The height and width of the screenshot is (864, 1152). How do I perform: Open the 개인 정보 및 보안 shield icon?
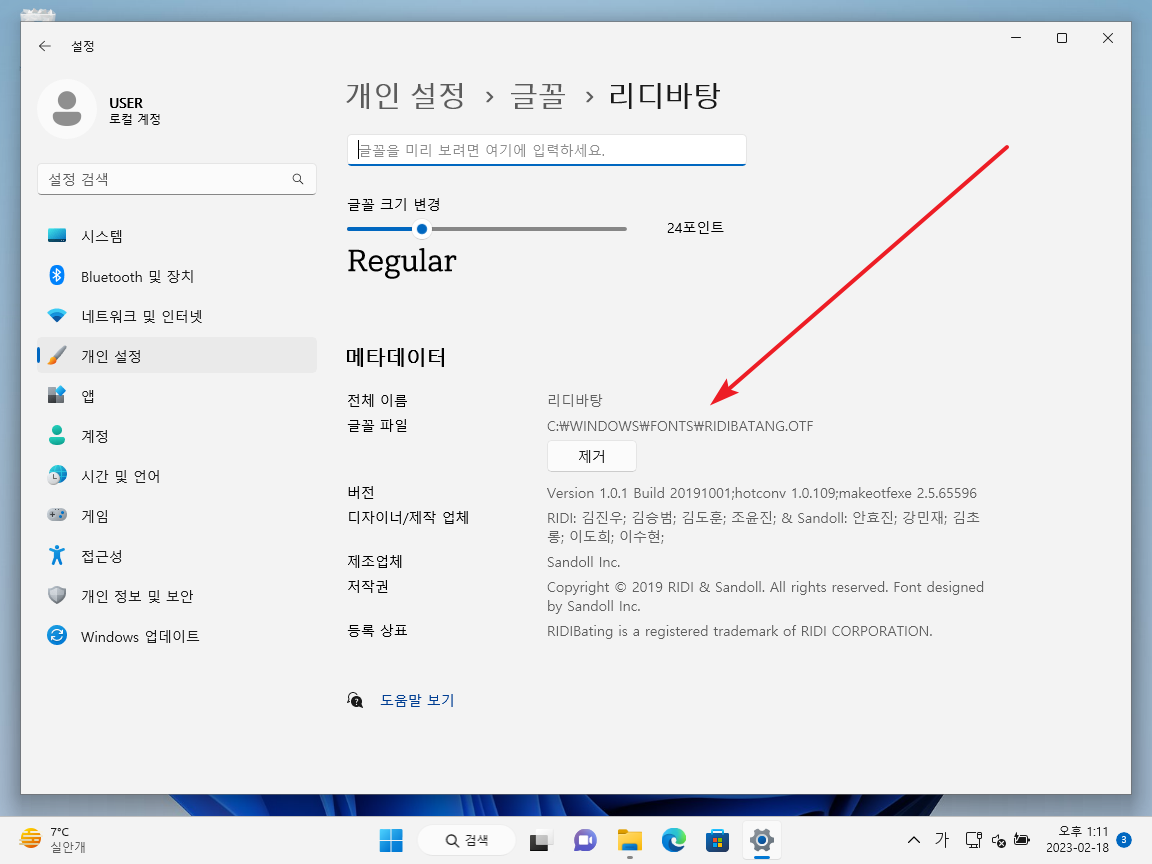pyautogui.click(x=57, y=595)
